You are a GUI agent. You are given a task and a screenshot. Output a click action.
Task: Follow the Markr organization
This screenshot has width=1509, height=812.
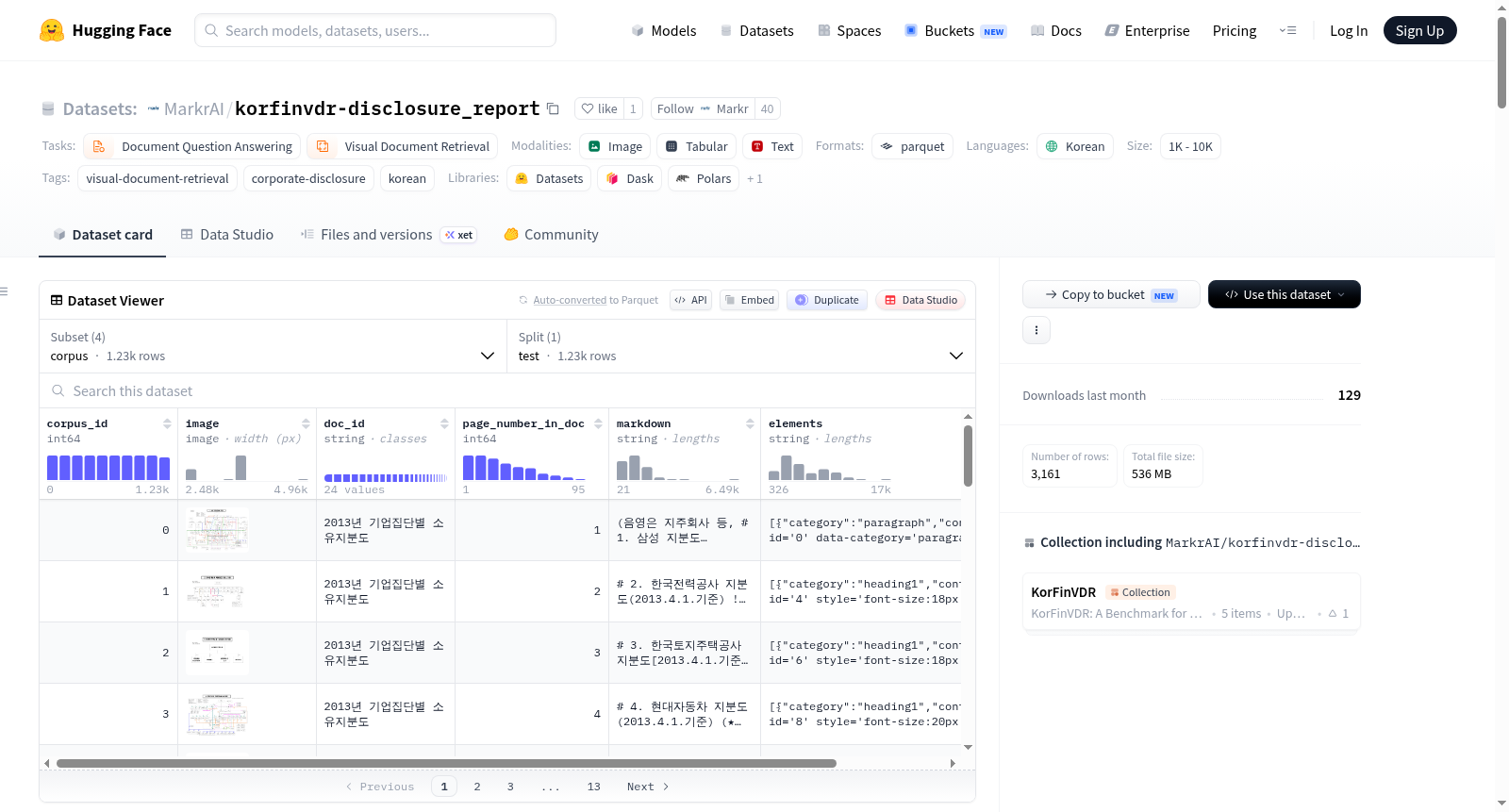pyautogui.click(x=703, y=109)
